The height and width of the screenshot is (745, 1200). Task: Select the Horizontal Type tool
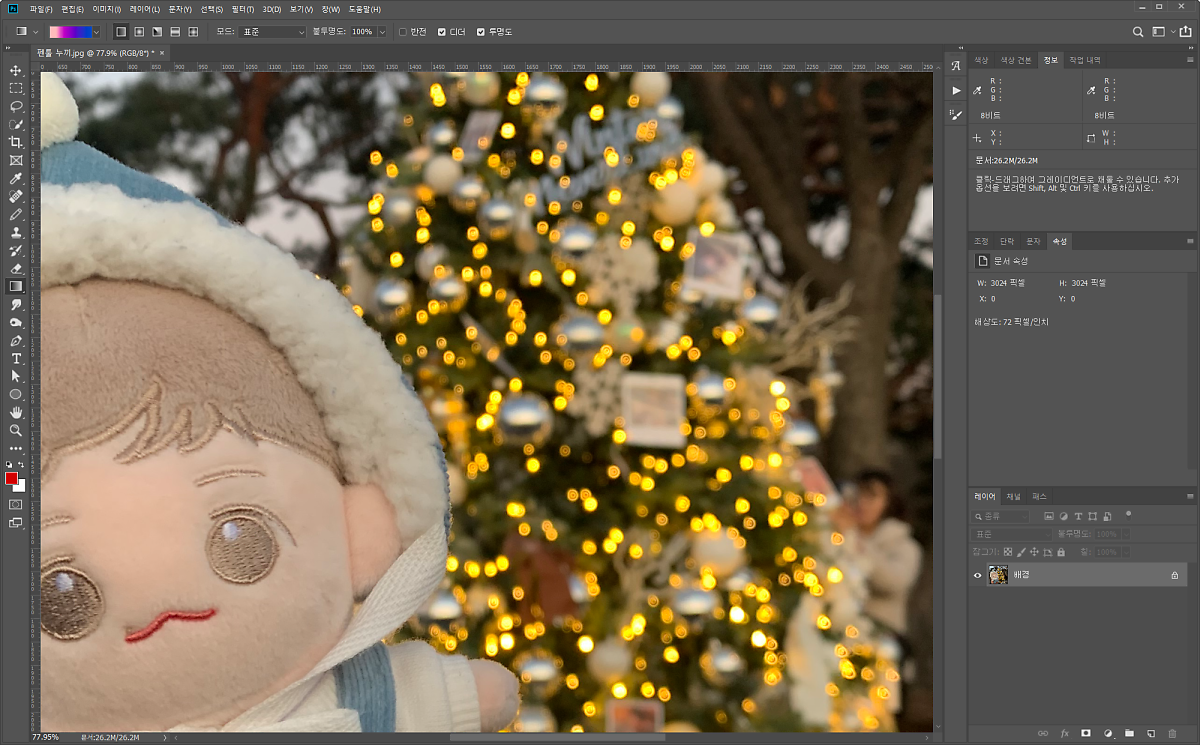coord(16,358)
